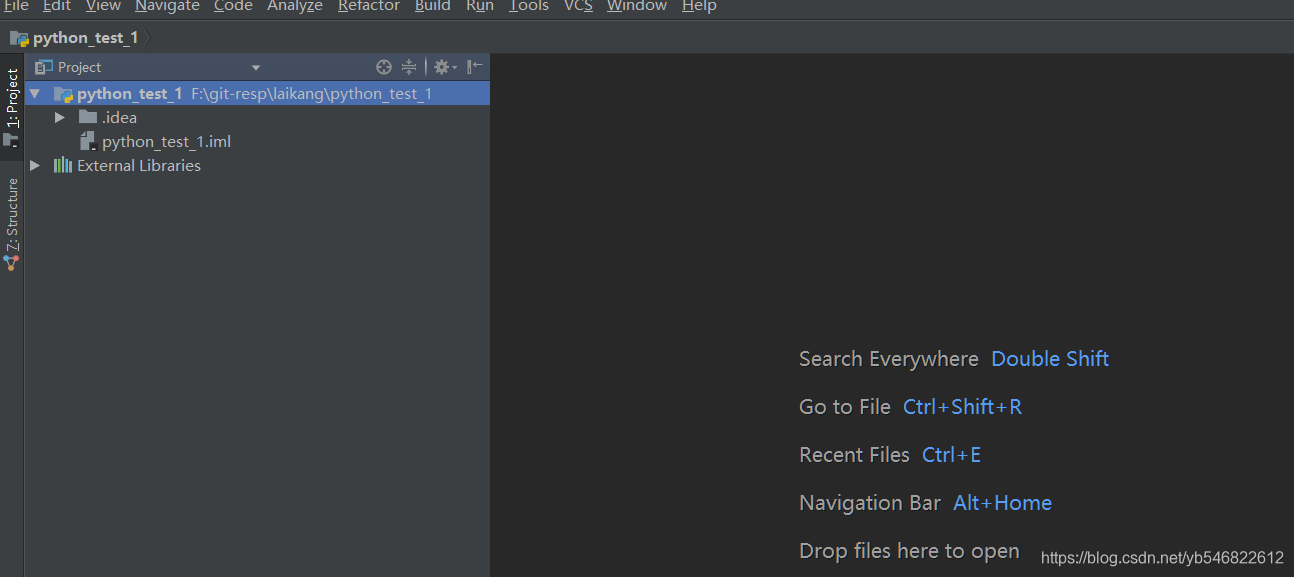
Task: Click the Search Everywhere text
Action: point(889,359)
